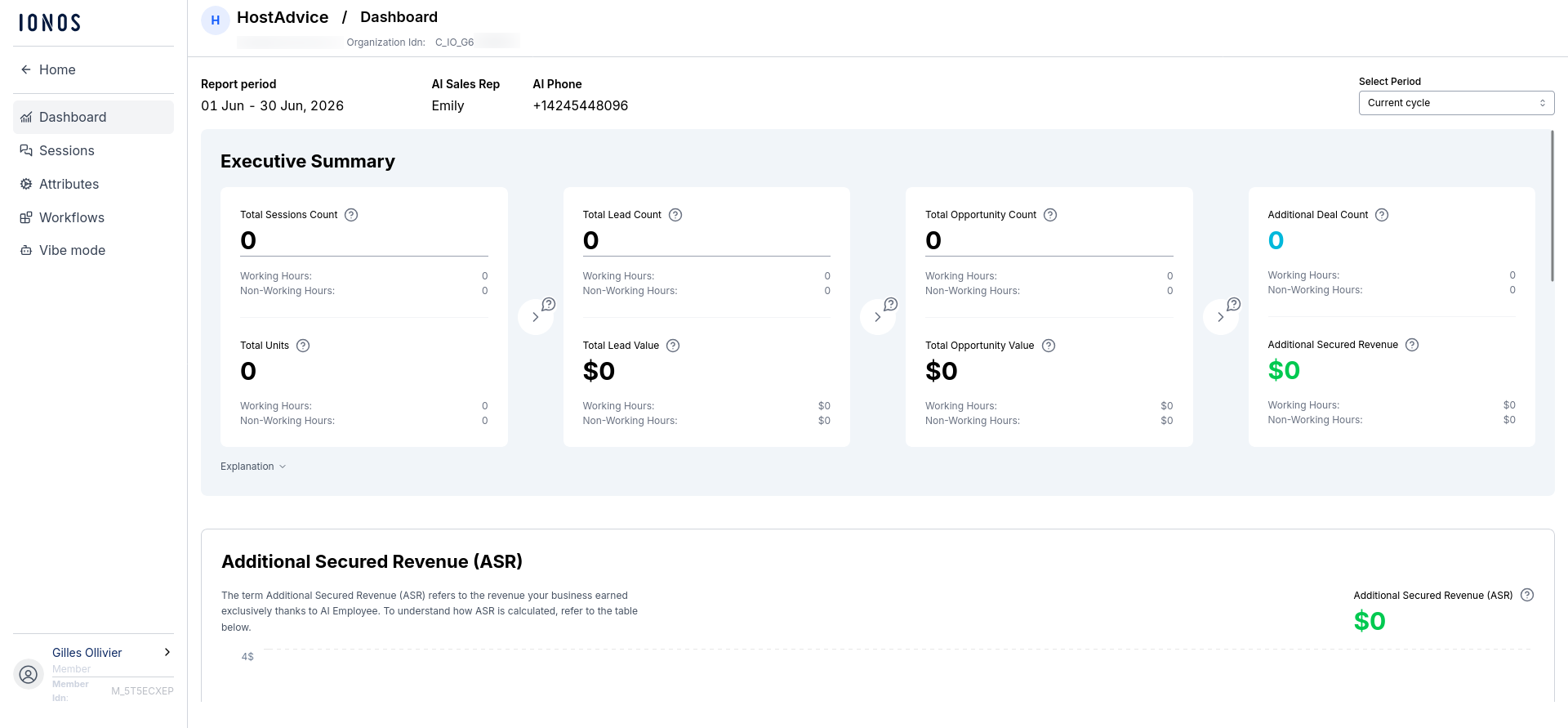The height and width of the screenshot is (728, 1568).
Task: Click Gilles Ollivier user name
Action: tap(87, 653)
